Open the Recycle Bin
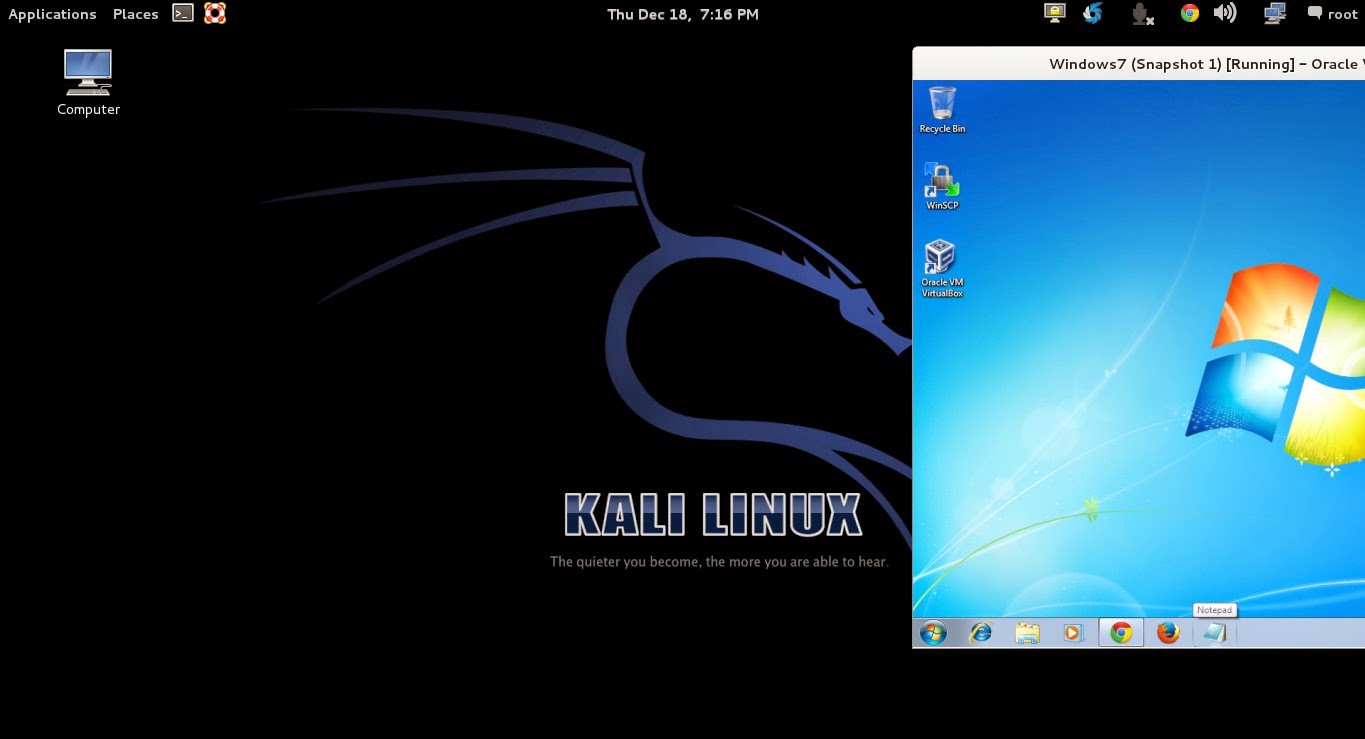Screen dimensions: 1365x739 coord(941,103)
